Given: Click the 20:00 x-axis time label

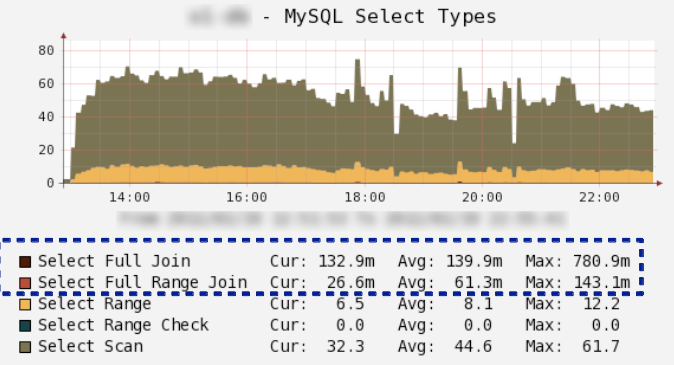Looking at the screenshot, I should tap(482, 197).
